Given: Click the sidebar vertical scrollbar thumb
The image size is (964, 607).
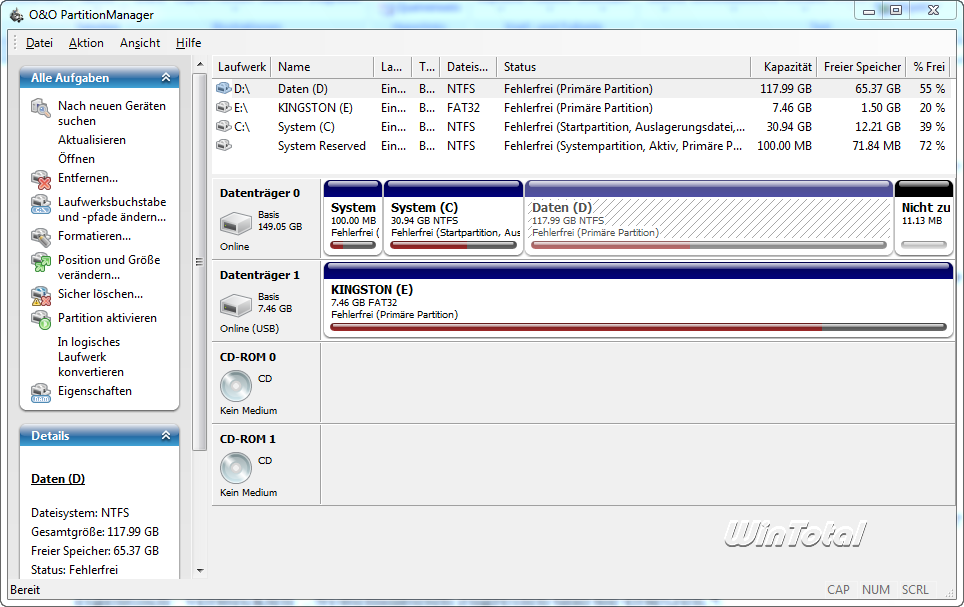Looking at the screenshot, I should pos(200,262).
